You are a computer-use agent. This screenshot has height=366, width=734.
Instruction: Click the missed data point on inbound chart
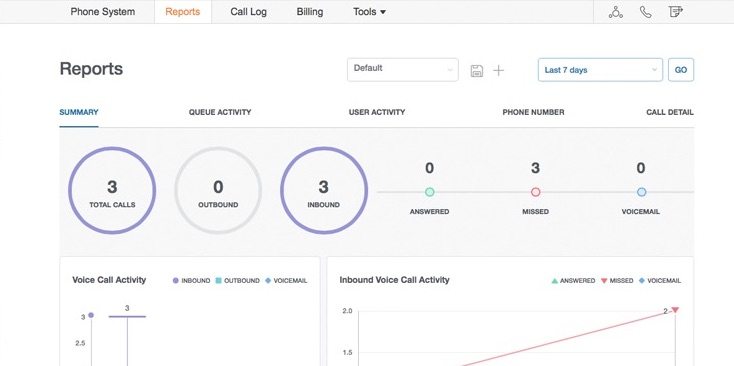[675, 310]
